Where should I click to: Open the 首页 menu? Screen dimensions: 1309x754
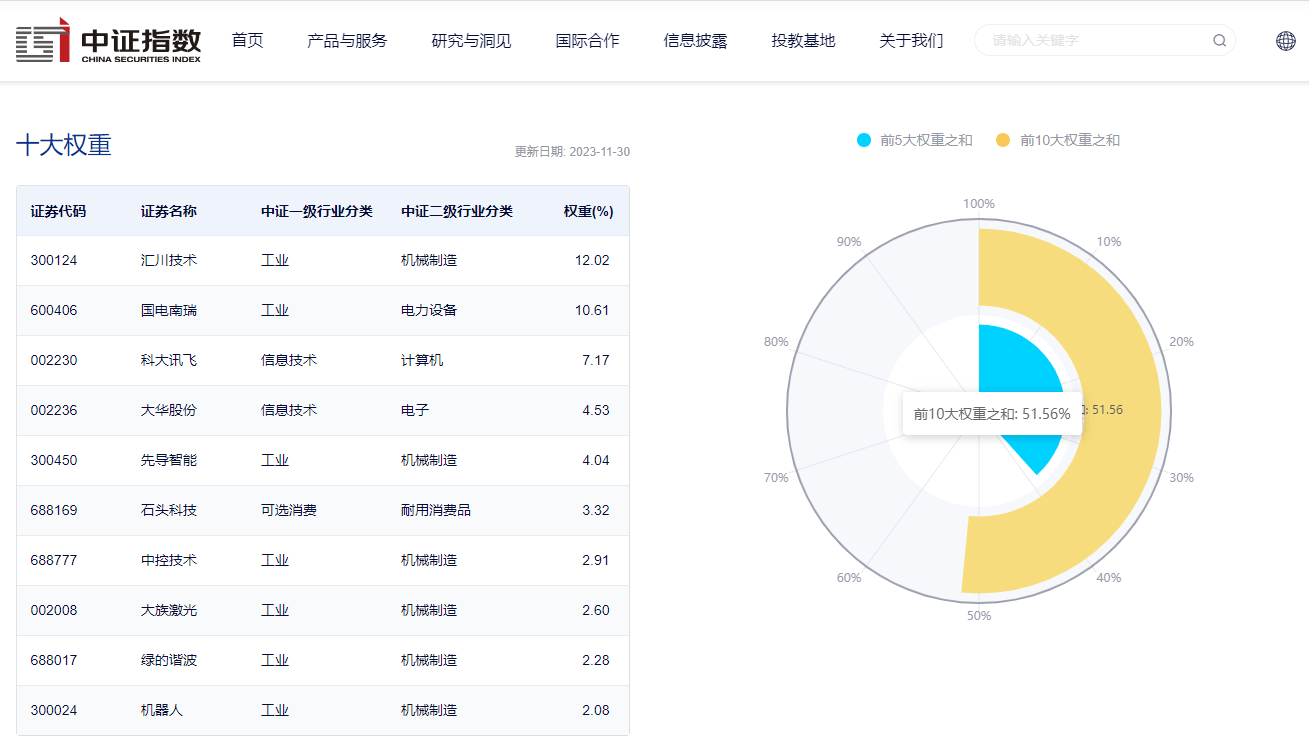tap(247, 41)
